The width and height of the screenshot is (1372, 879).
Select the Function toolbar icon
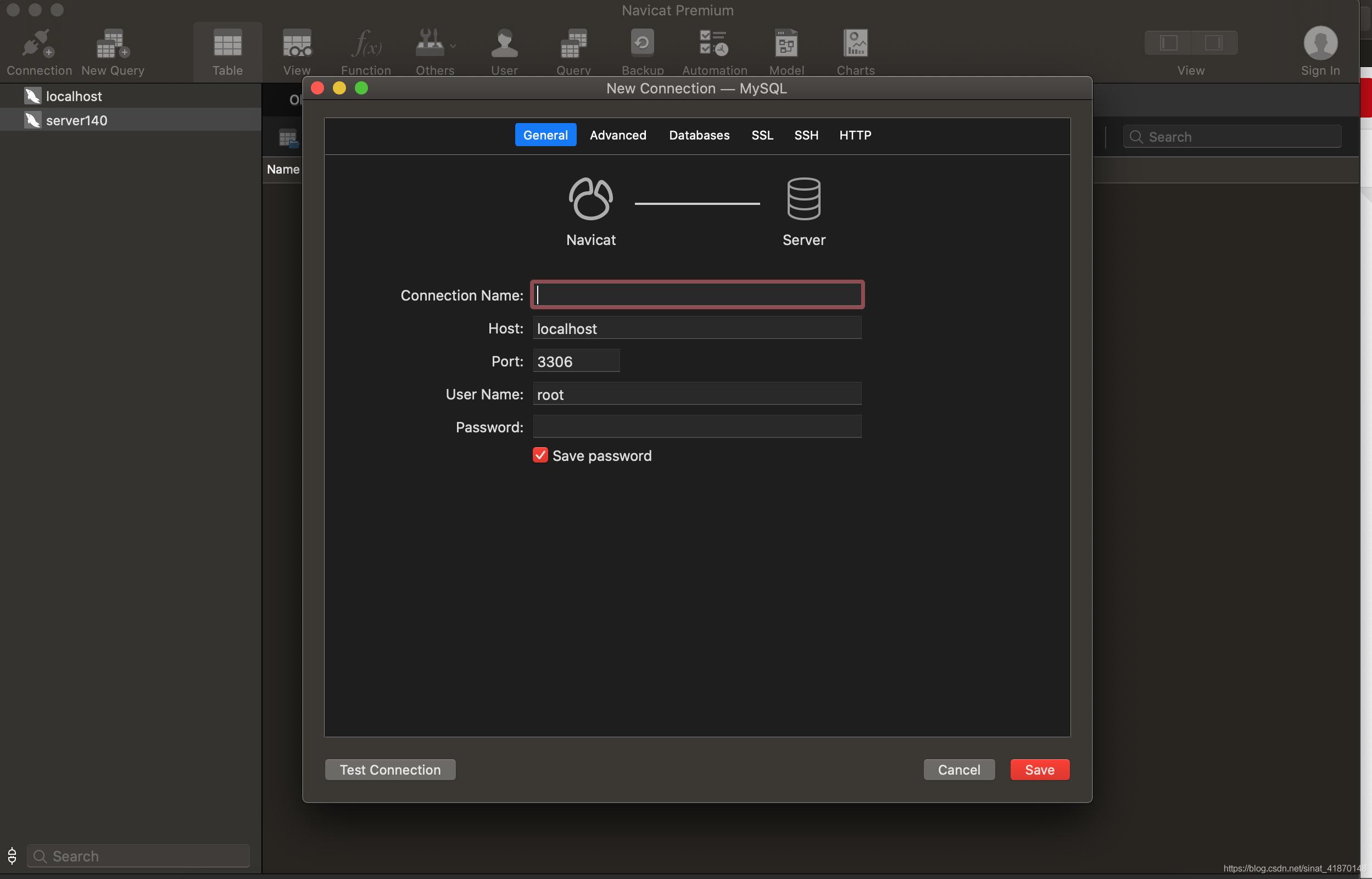366,44
